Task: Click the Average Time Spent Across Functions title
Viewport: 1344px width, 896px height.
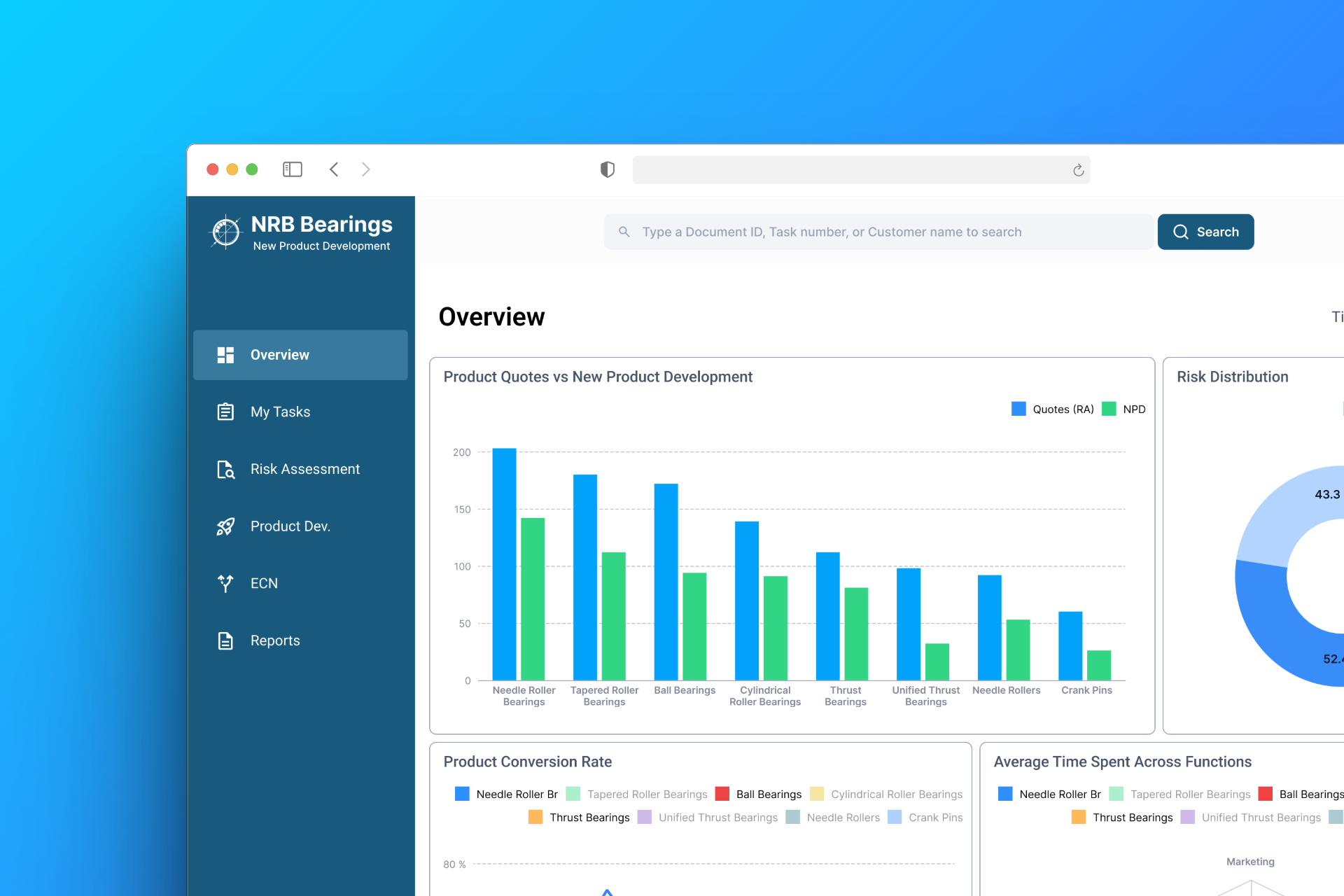Action: [x=1122, y=762]
